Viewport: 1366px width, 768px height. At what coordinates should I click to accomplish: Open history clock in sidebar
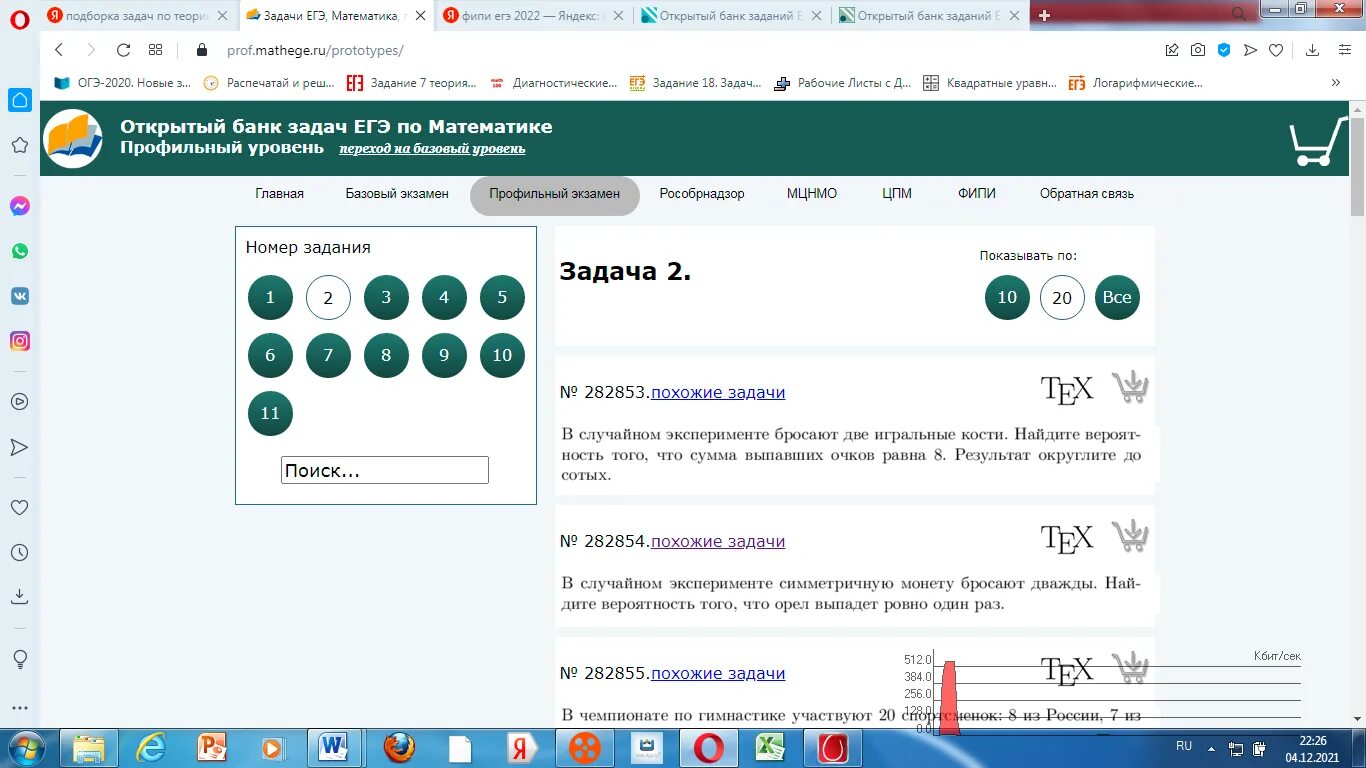pos(19,552)
